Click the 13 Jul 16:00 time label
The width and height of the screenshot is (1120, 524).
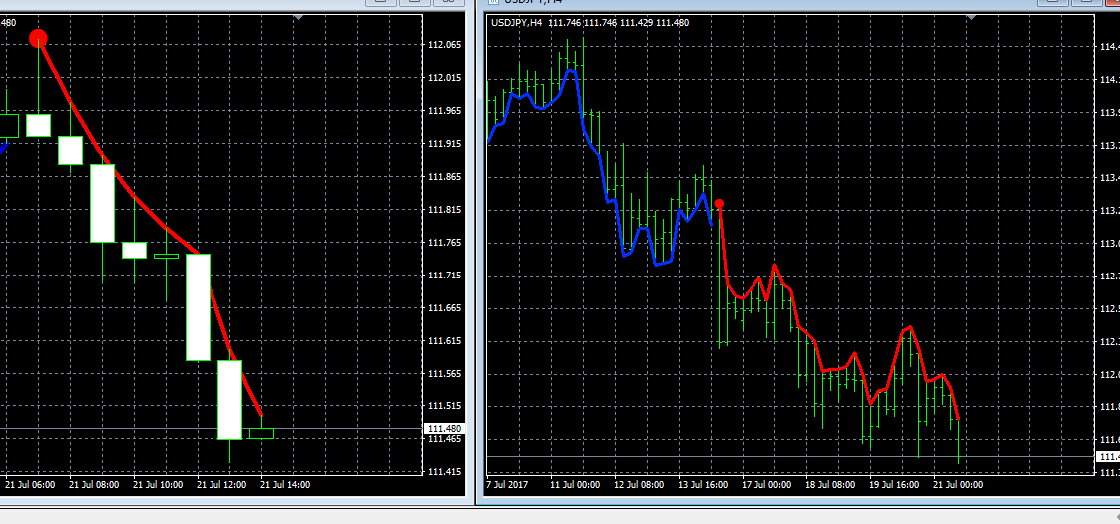click(x=703, y=485)
